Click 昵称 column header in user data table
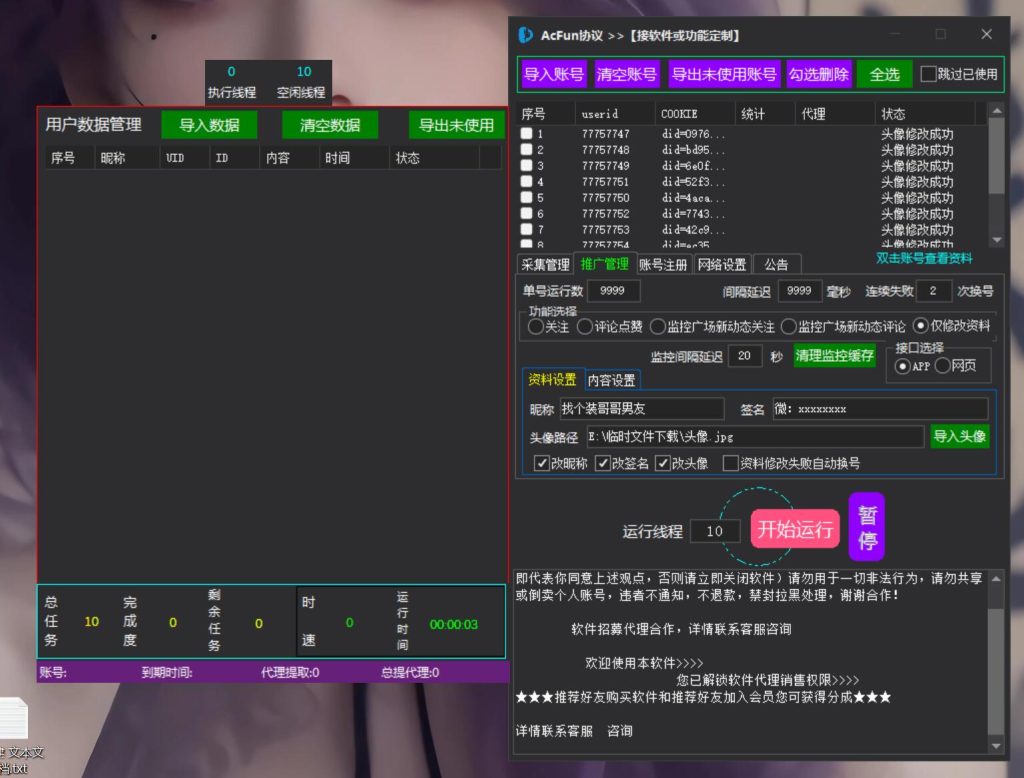Image resolution: width=1024 pixels, height=778 pixels. tap(126, 158)
